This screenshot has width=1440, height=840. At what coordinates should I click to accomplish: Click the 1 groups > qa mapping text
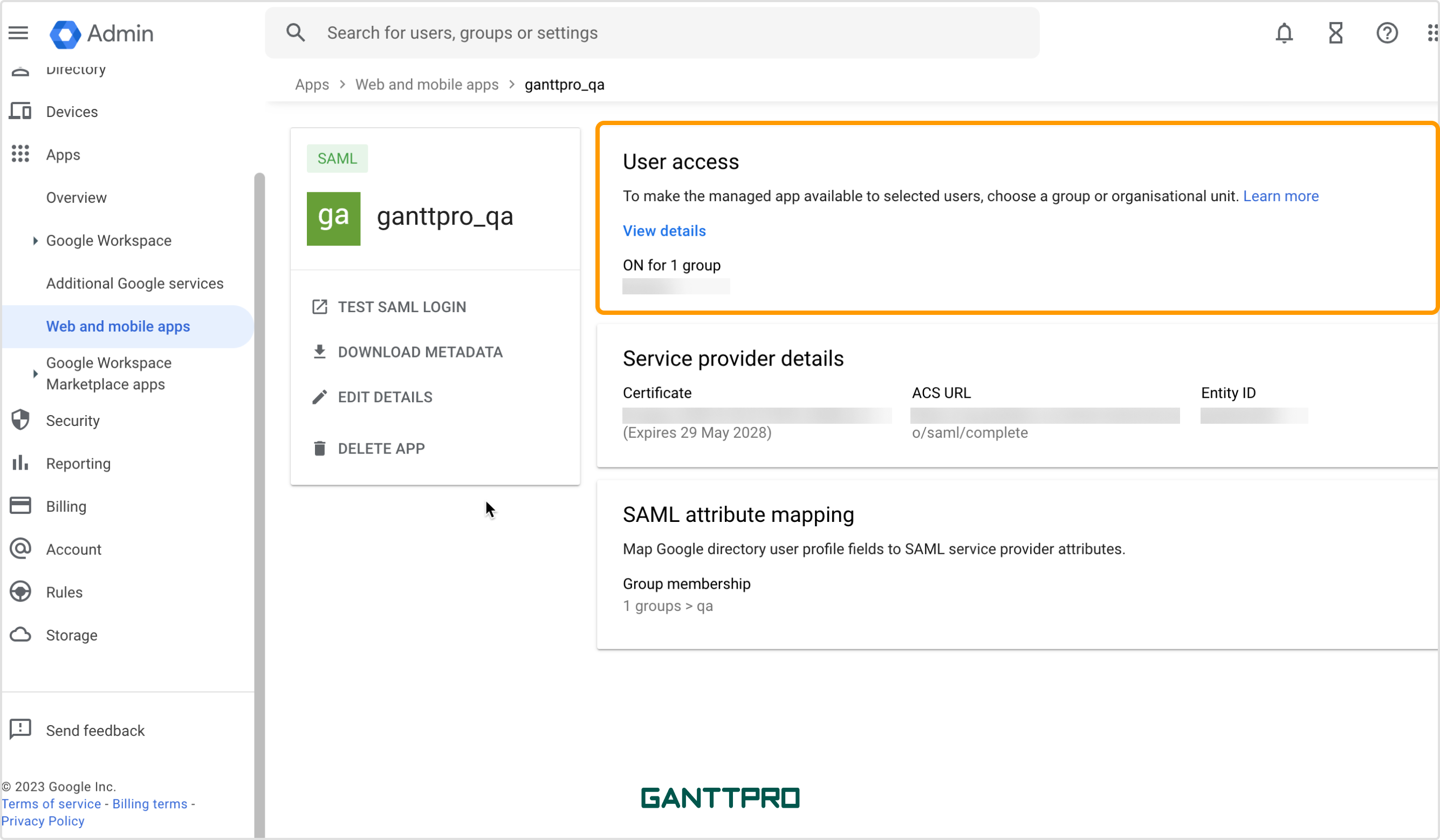668,605
